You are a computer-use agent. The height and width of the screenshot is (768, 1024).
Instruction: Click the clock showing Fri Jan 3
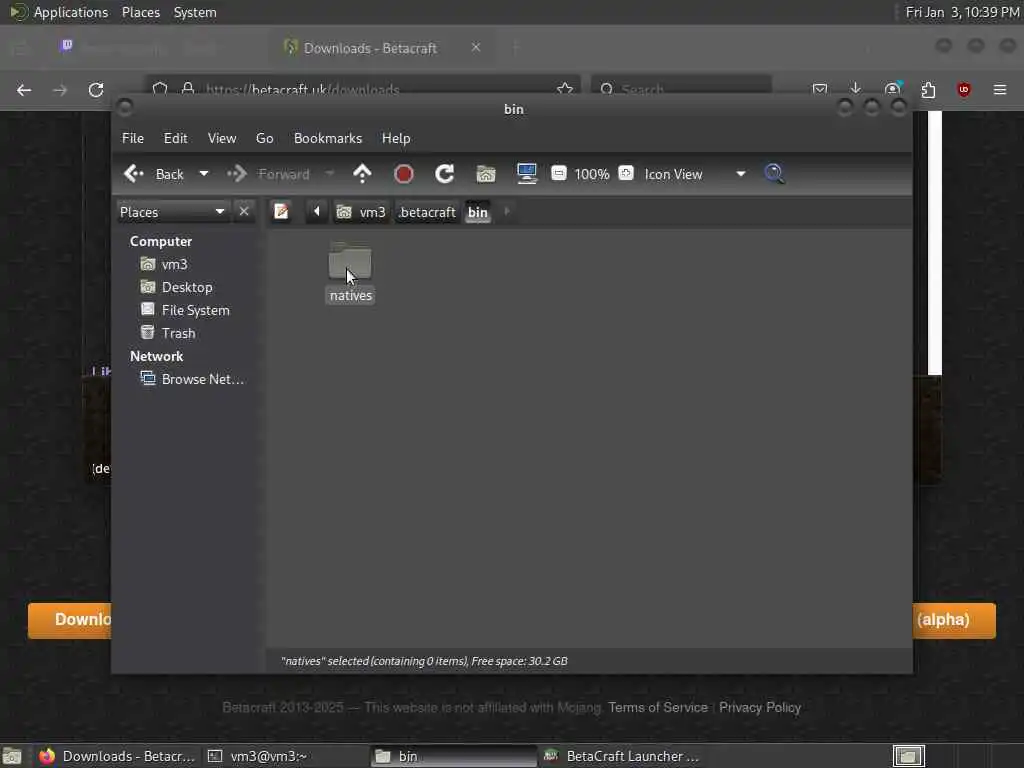(962, 12)
